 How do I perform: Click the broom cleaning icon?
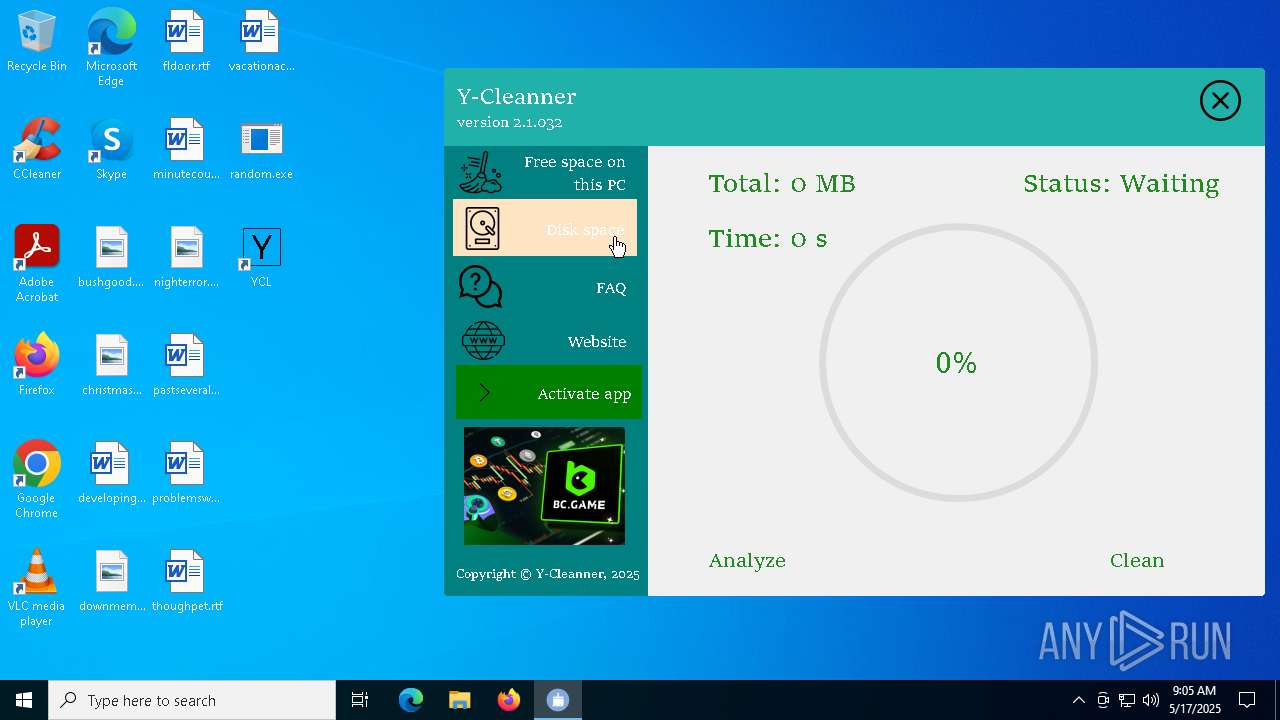(481, 173)
